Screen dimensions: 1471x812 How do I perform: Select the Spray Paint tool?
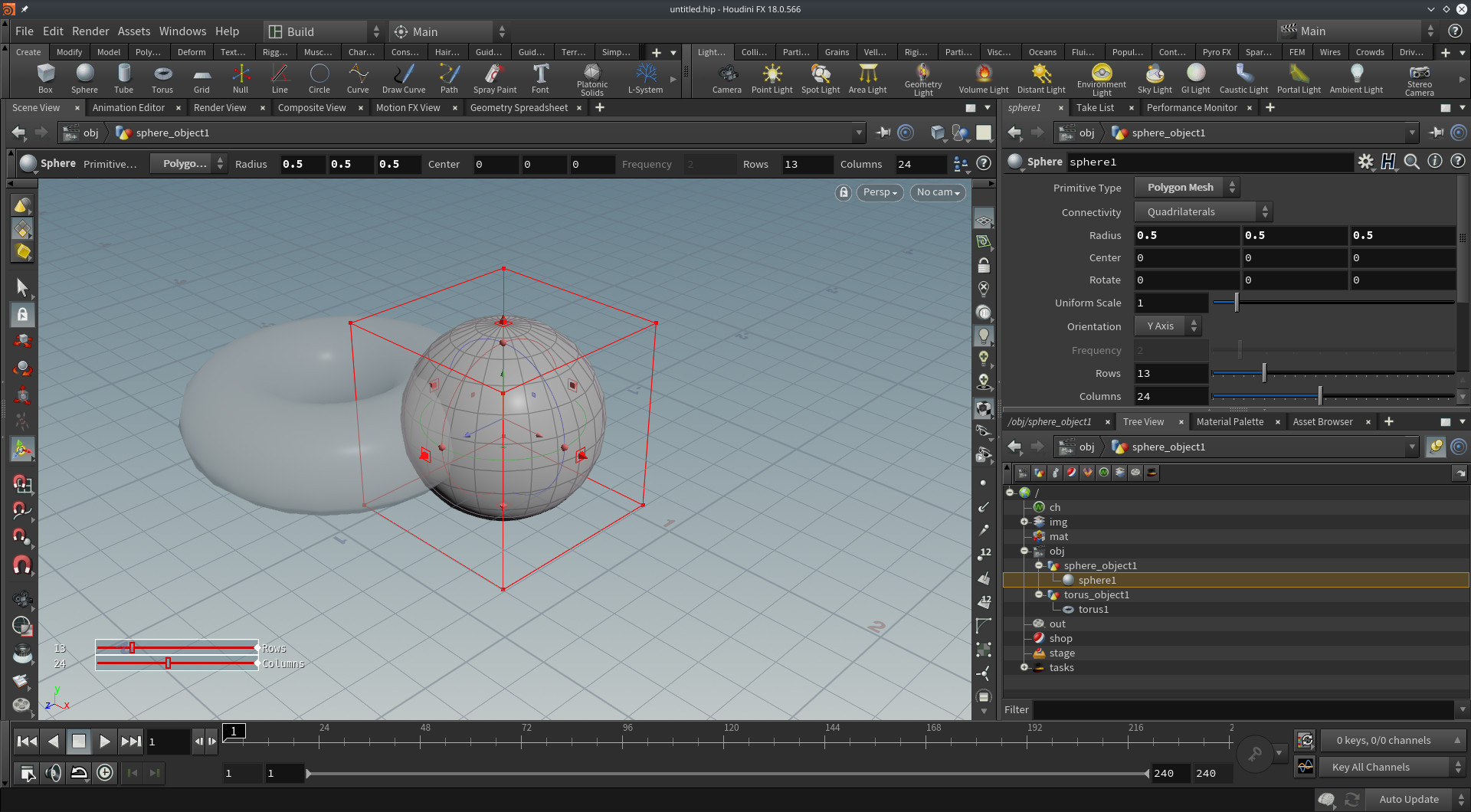coord(494,79)
